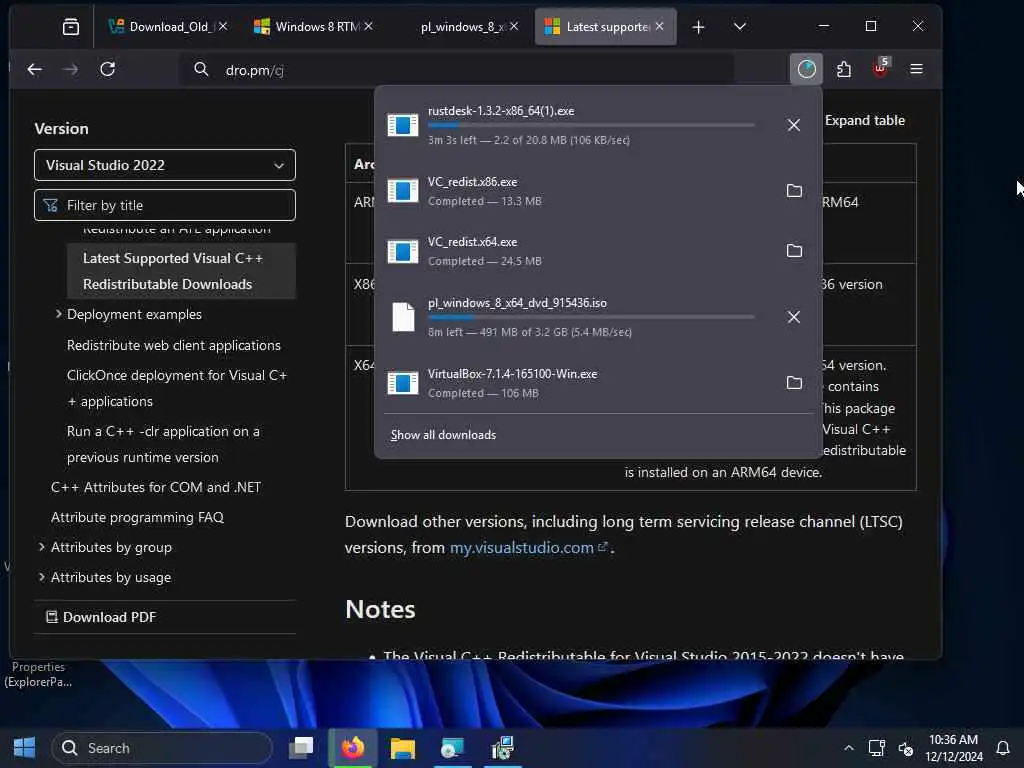Go back to previous page
The height and width of the screenshot is (768, 1024).
(35, 69)
